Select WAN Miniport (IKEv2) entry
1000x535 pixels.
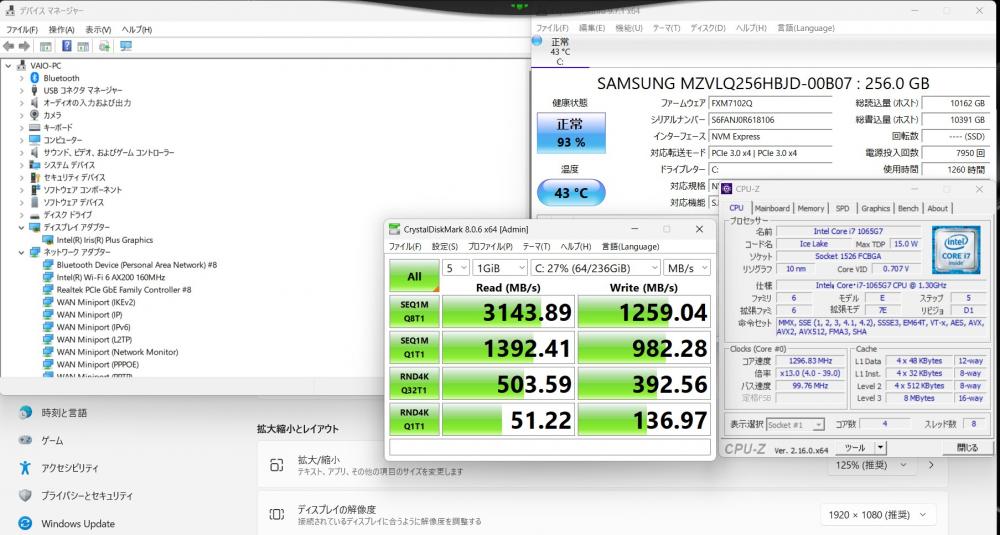tap(96, 302)
